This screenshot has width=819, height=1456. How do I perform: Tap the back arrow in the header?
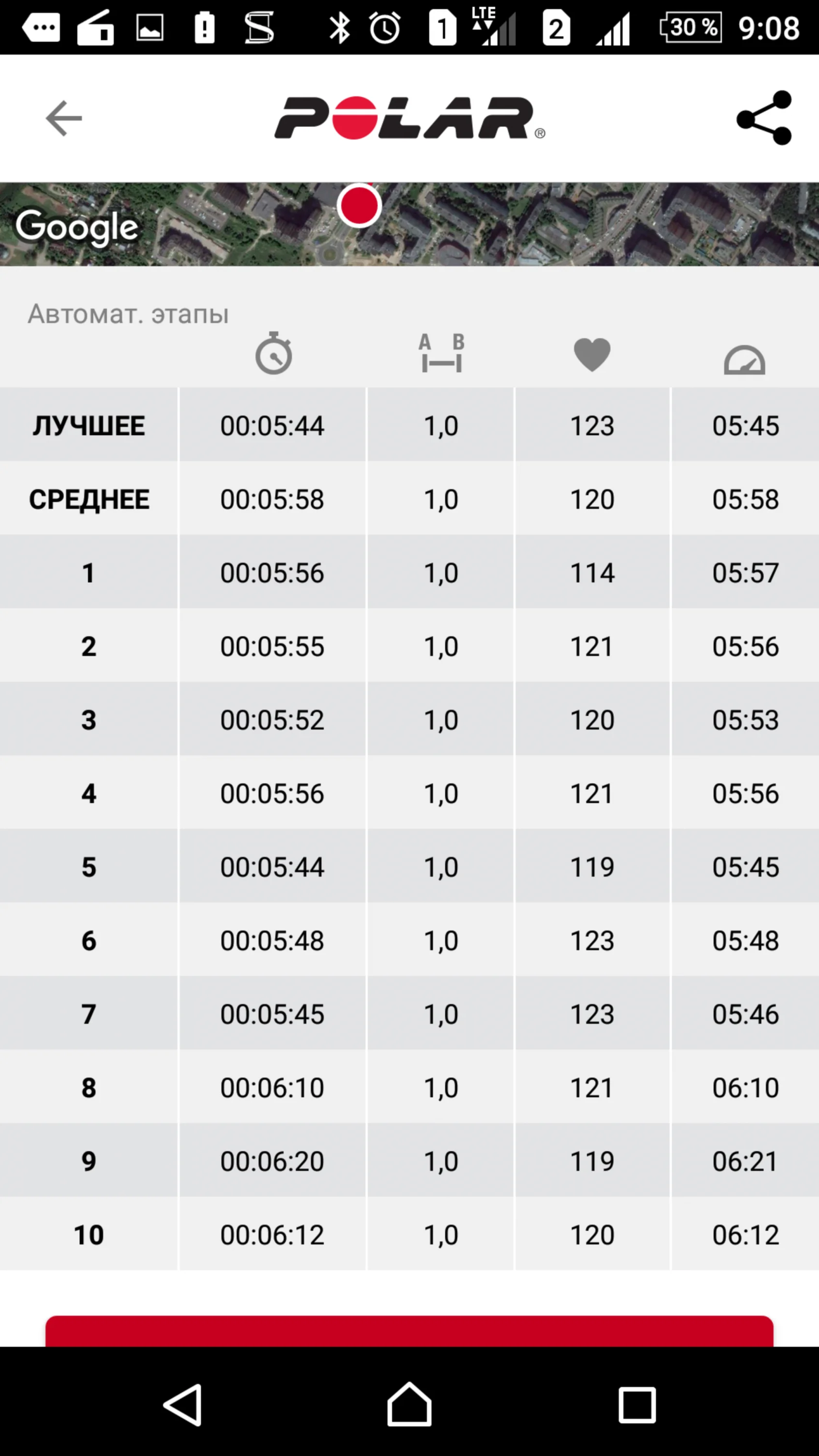[63, 118]
